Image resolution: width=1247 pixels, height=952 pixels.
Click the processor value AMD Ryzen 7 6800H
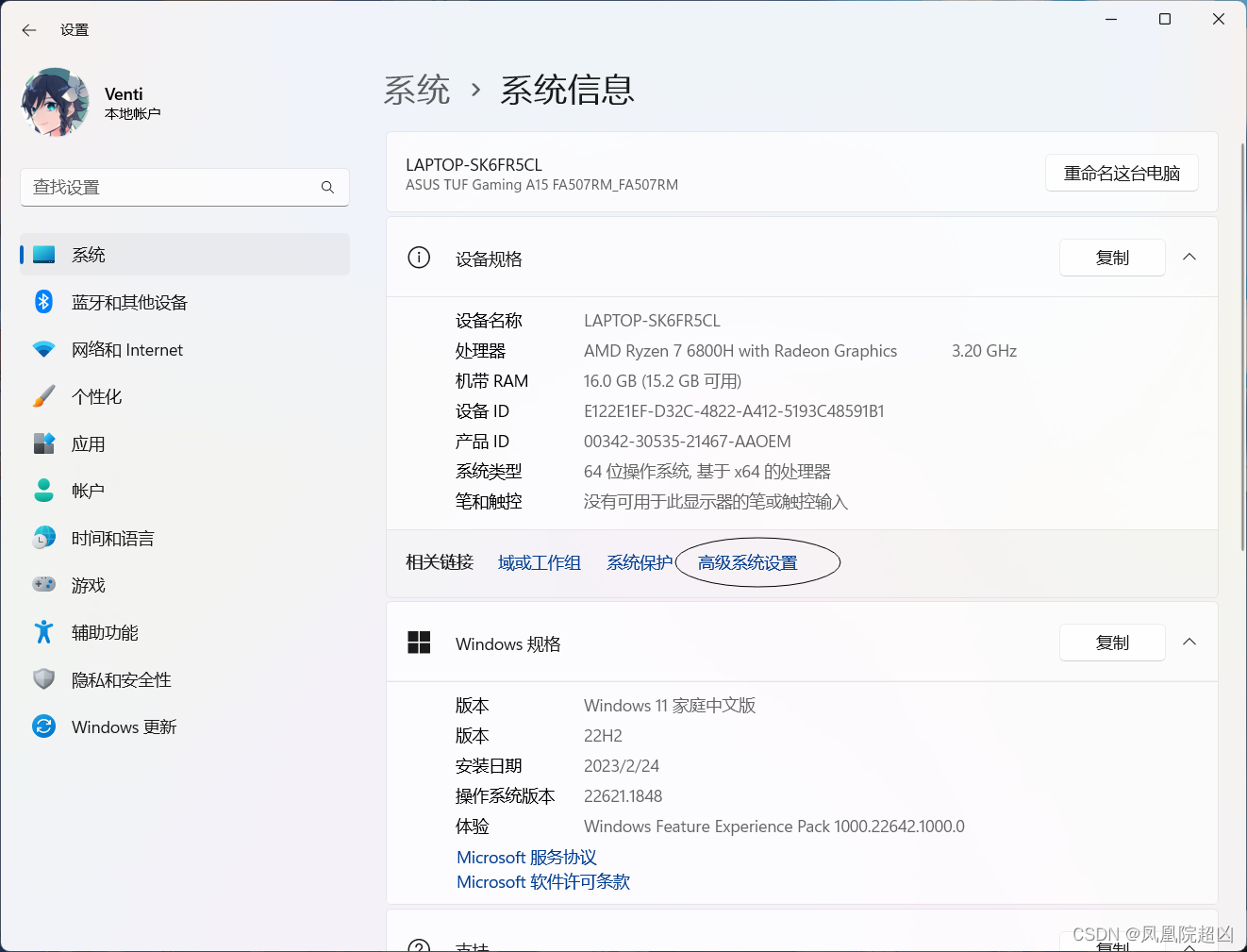coord(740,351)
